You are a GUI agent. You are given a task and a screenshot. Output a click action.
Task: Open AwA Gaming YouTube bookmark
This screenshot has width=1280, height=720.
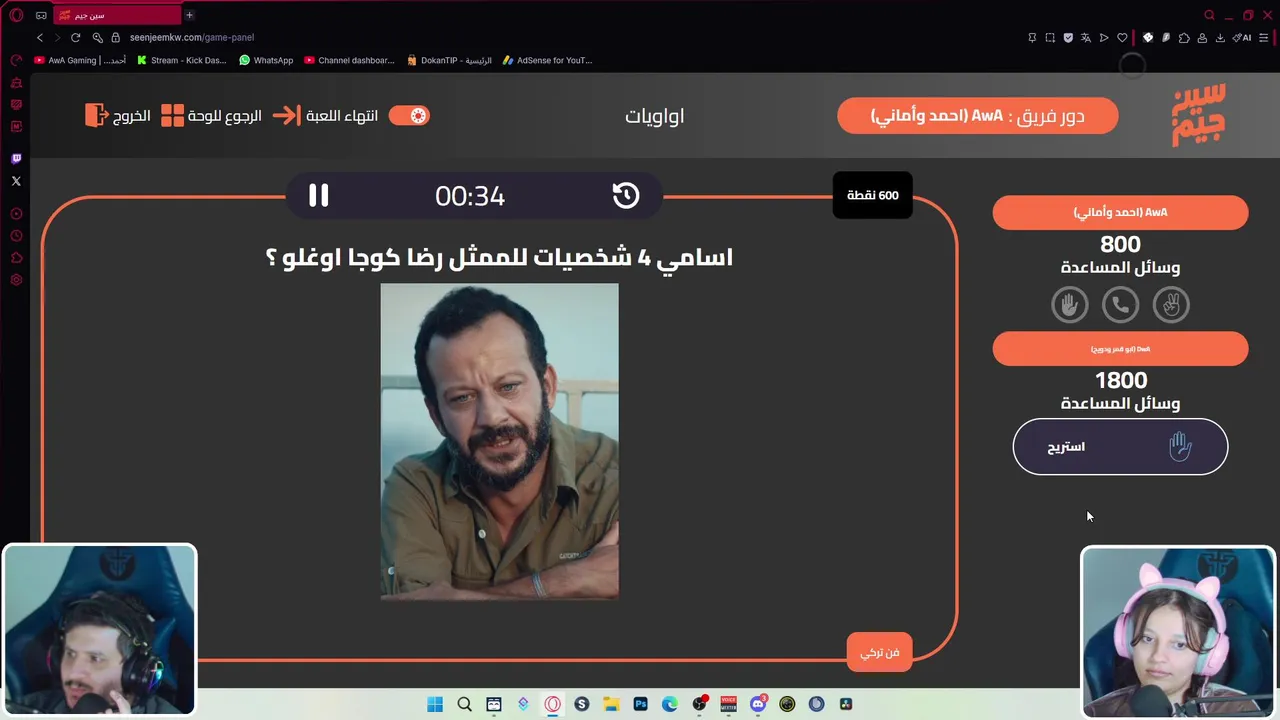click(80, 60)
